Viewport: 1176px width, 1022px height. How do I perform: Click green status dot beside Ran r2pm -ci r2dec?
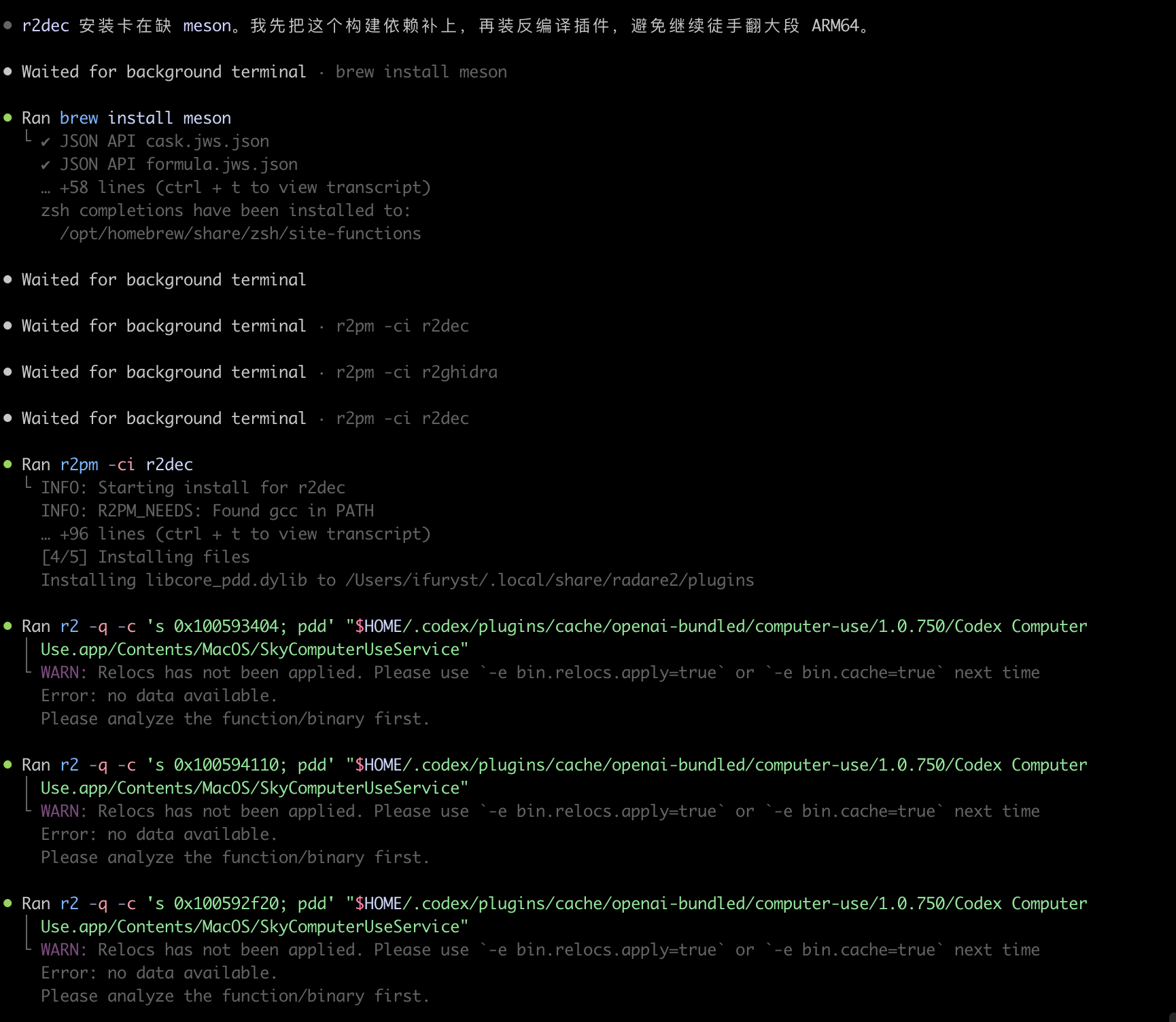pos(8,465)
